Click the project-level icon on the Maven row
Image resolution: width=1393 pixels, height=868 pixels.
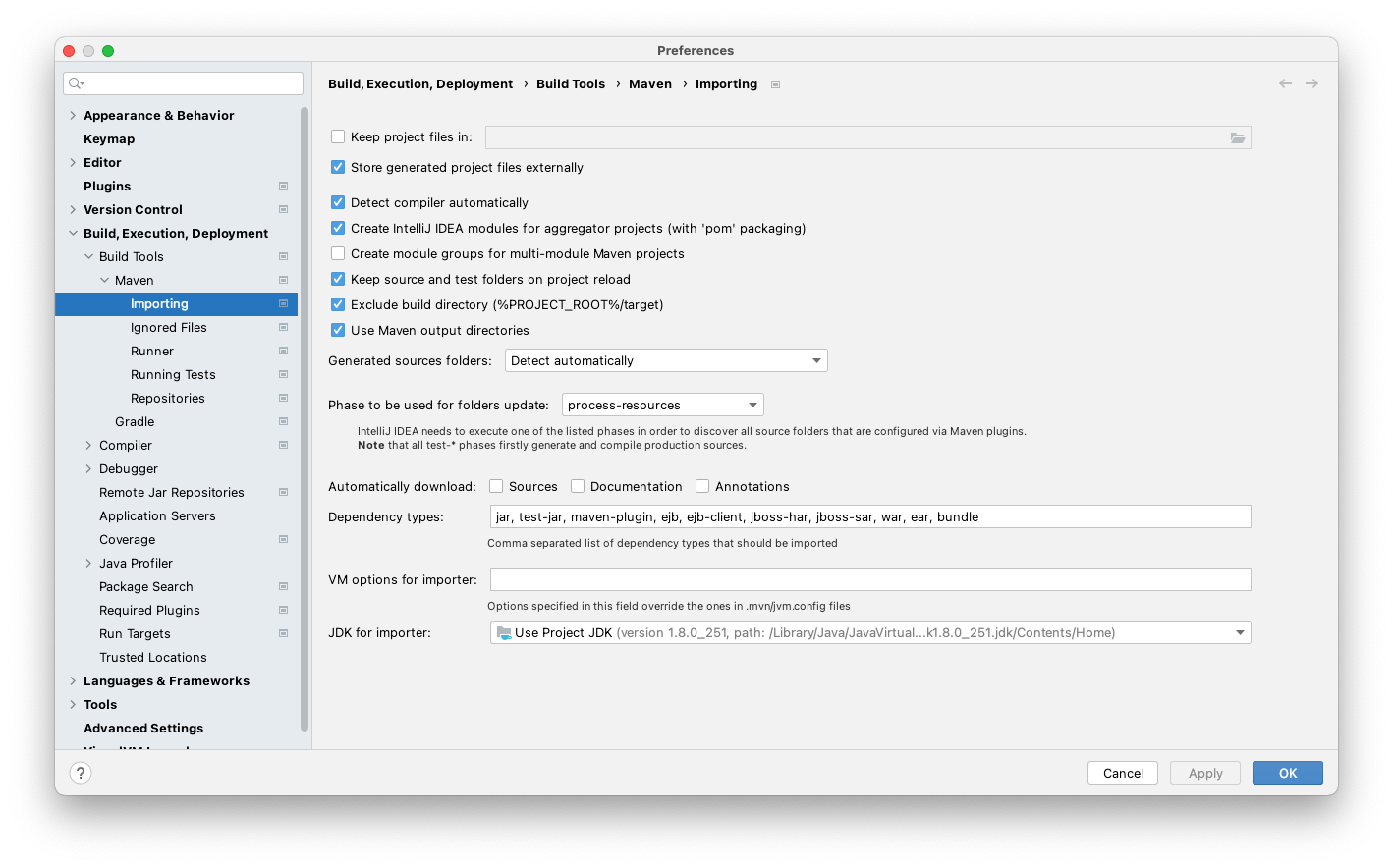coord(283,280)
